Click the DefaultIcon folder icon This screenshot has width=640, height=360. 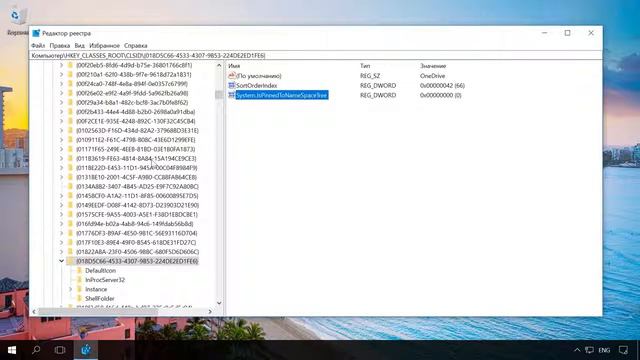(80, 271)
